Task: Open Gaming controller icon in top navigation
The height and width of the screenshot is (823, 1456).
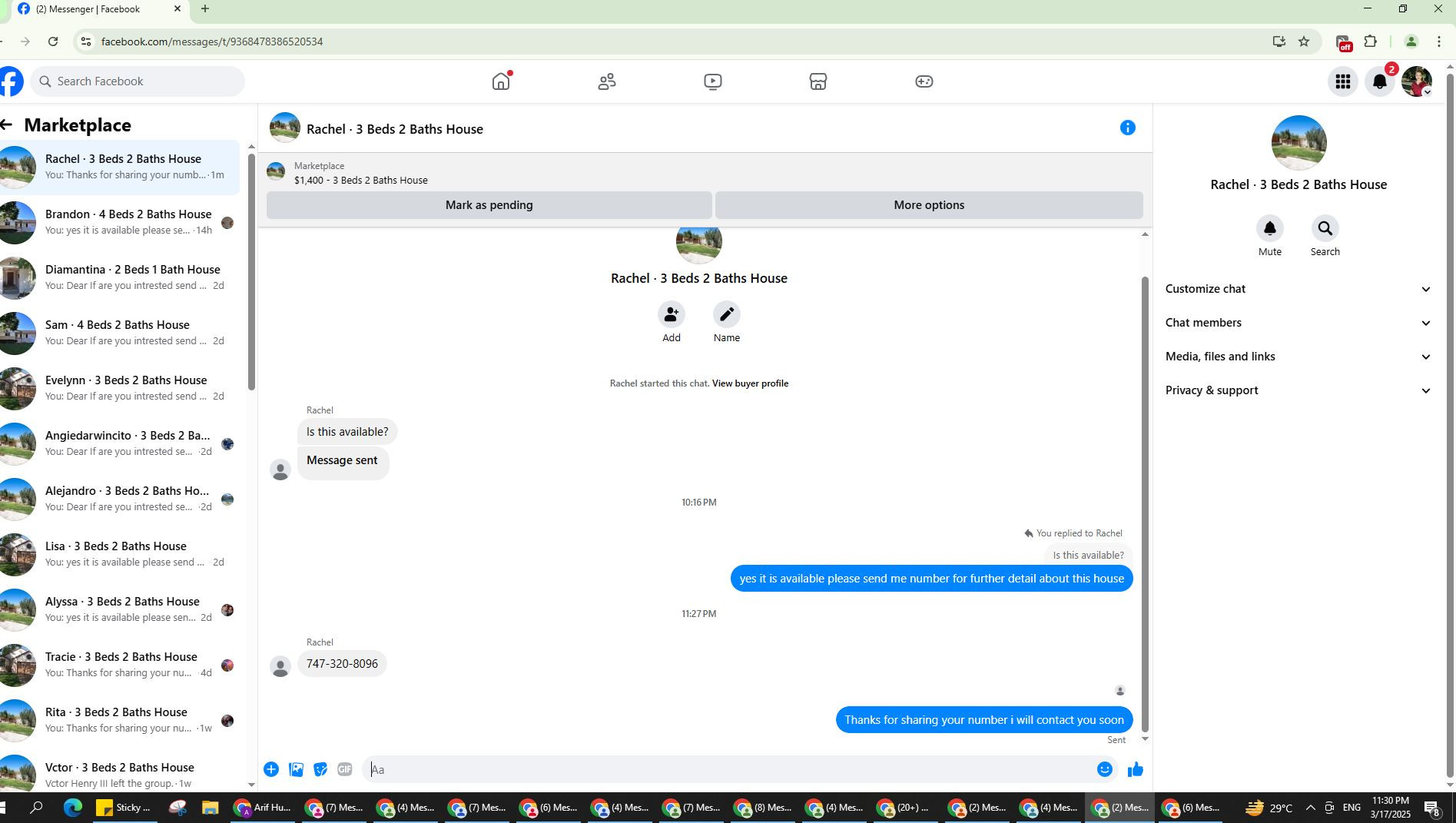Action: (x=924, y=81)
